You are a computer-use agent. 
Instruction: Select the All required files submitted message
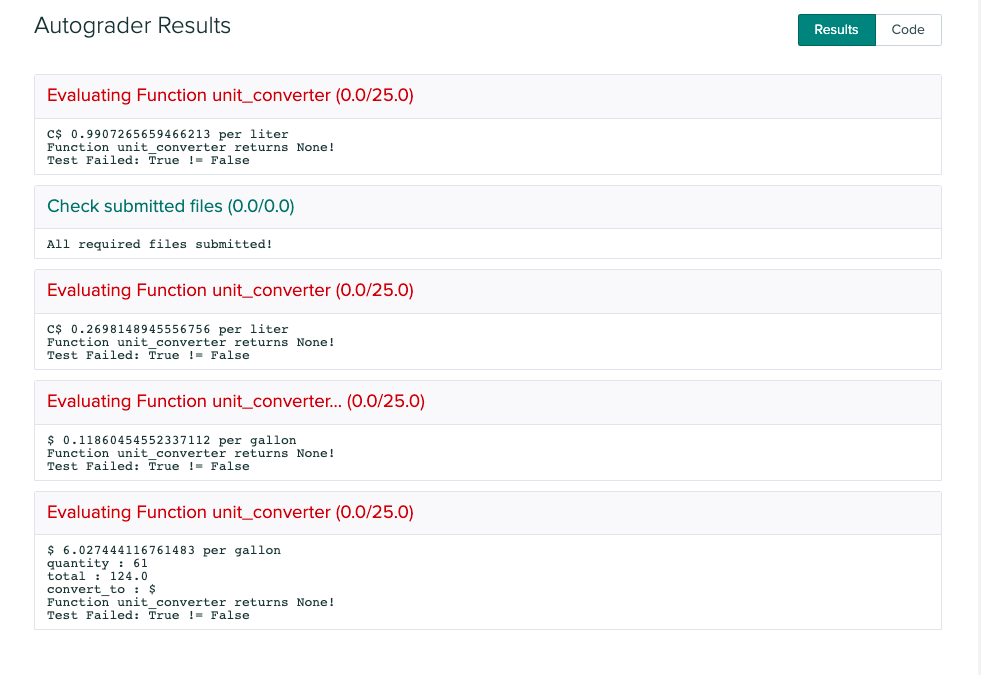158,244
